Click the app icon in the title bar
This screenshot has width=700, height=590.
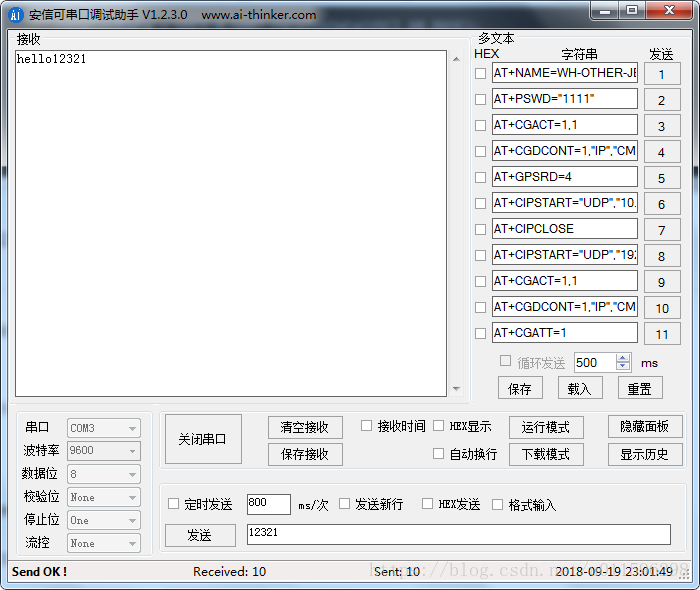point(16,15)
